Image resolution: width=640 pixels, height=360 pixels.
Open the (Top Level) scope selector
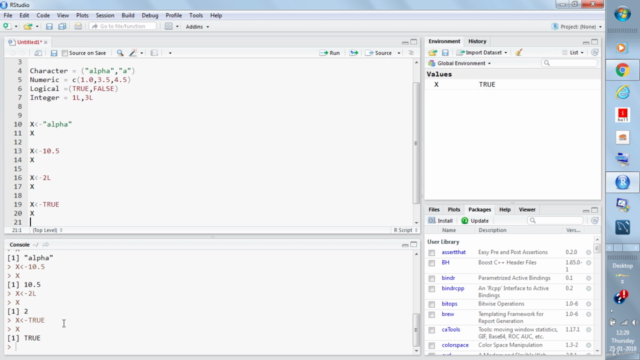(47, 230)
